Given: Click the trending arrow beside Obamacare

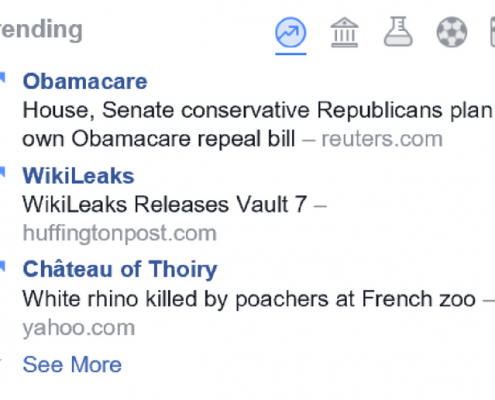Looking at the screenshot, I should click(2, 77).
